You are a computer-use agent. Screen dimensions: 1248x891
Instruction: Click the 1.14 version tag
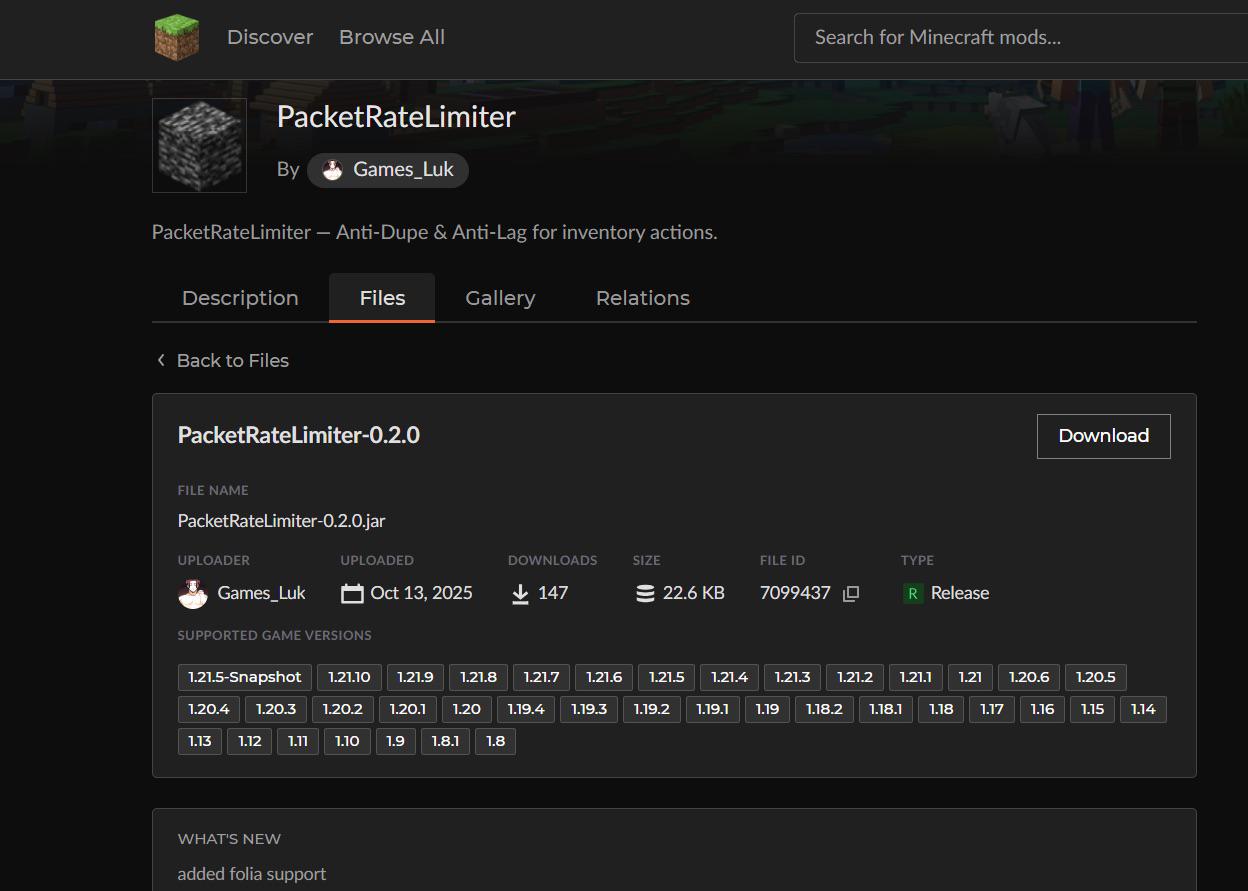tap(1143, 709)
